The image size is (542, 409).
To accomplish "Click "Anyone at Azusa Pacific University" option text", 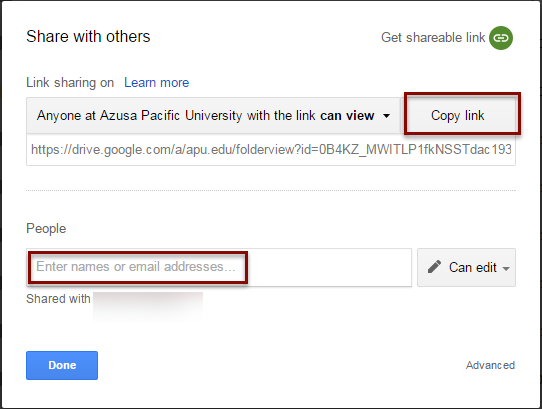I will click(x=140, y=115).
